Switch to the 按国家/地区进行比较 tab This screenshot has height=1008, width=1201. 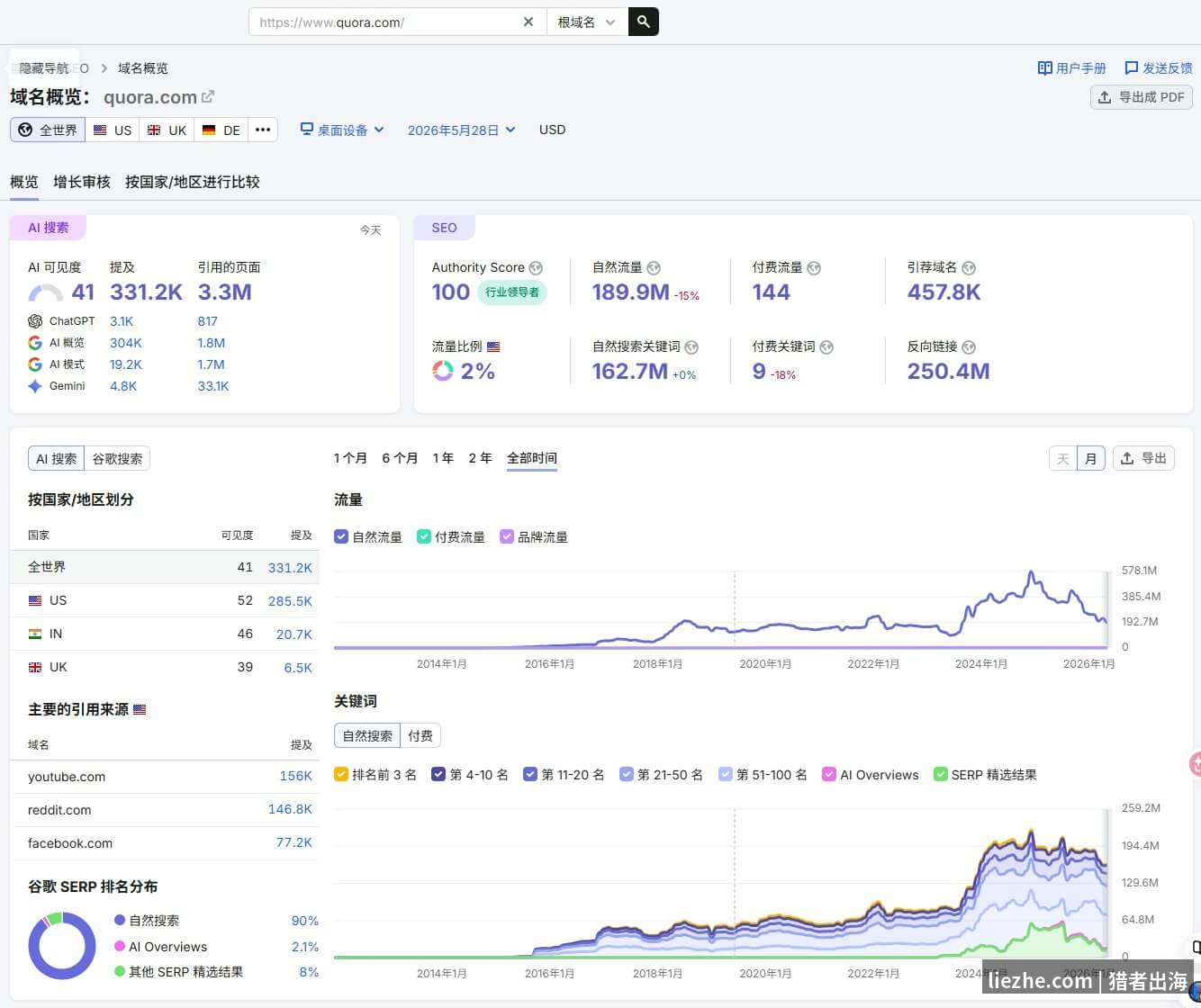tap(193, 182)
